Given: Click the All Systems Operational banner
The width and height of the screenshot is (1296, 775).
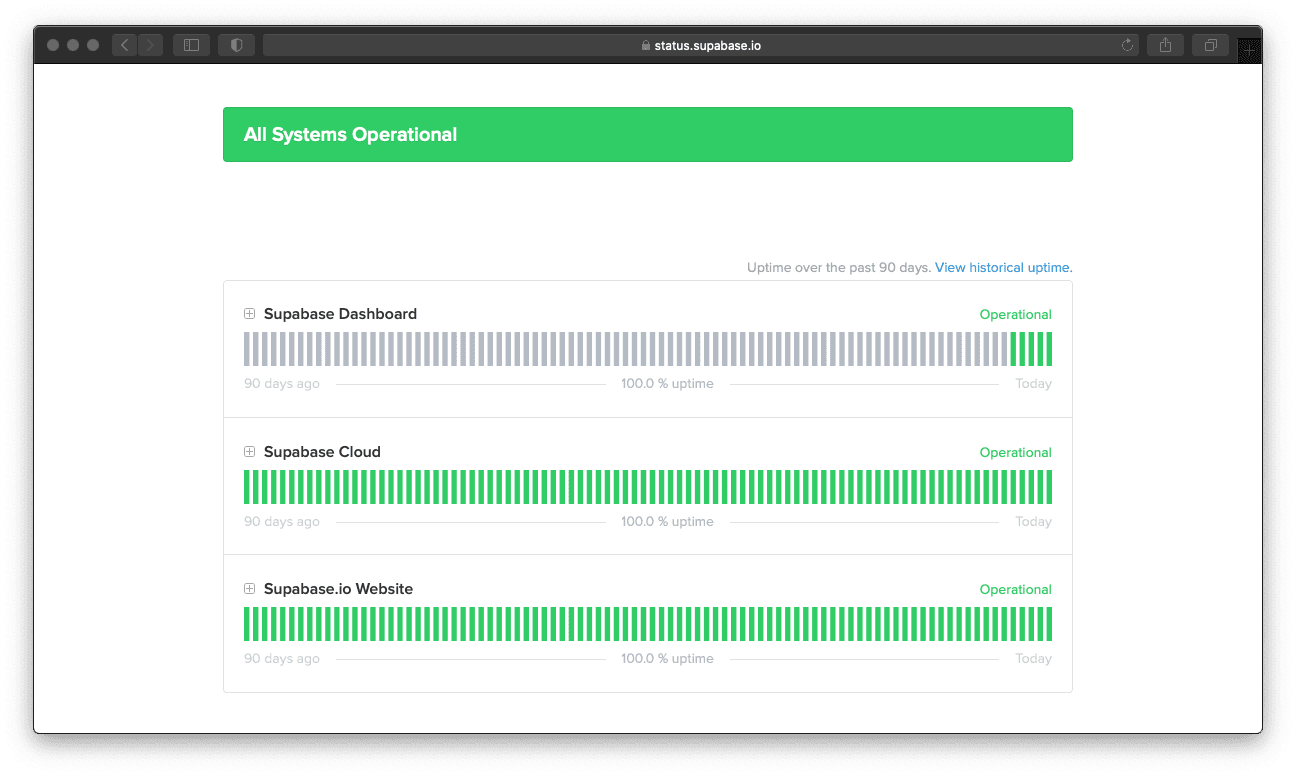Looking at the screenshot, I should [647, 135].
